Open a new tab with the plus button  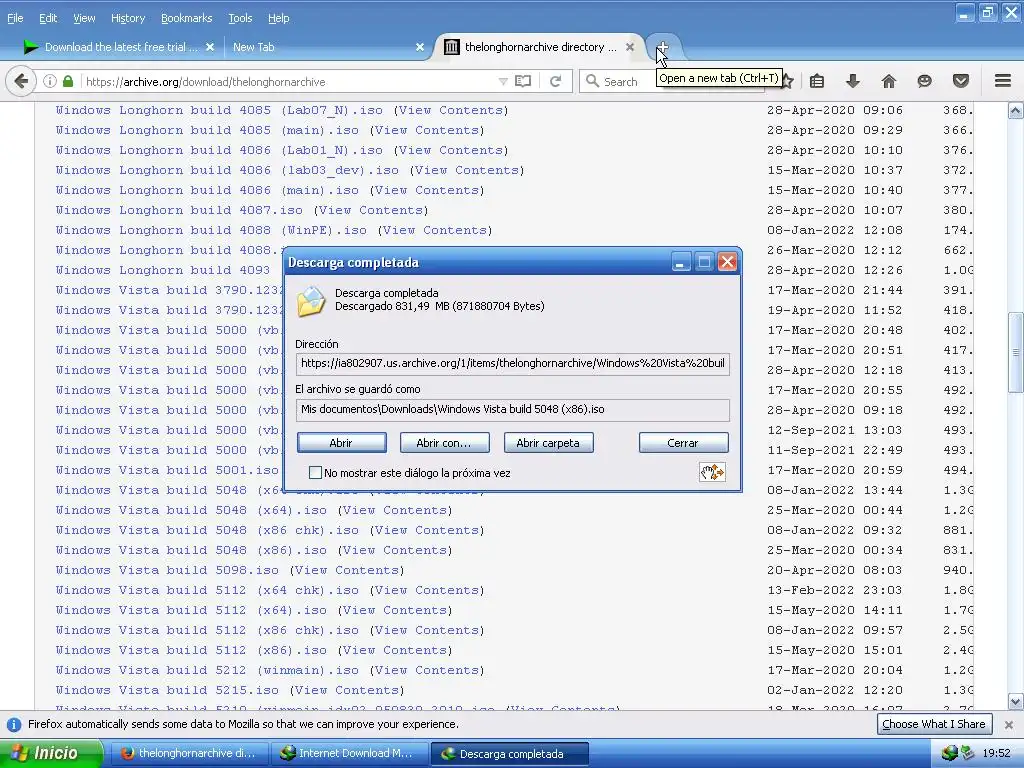tap(662, 47)
